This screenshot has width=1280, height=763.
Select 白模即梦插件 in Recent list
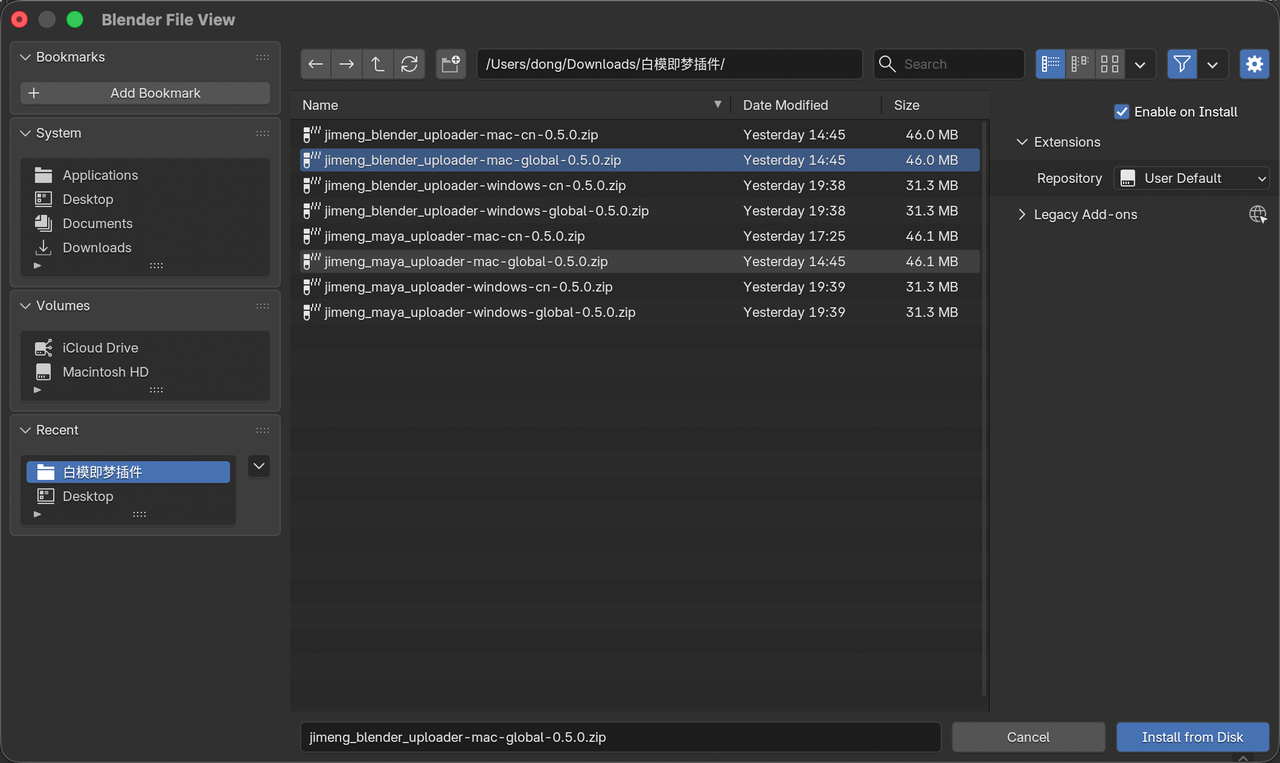click(x=128, y=472)
